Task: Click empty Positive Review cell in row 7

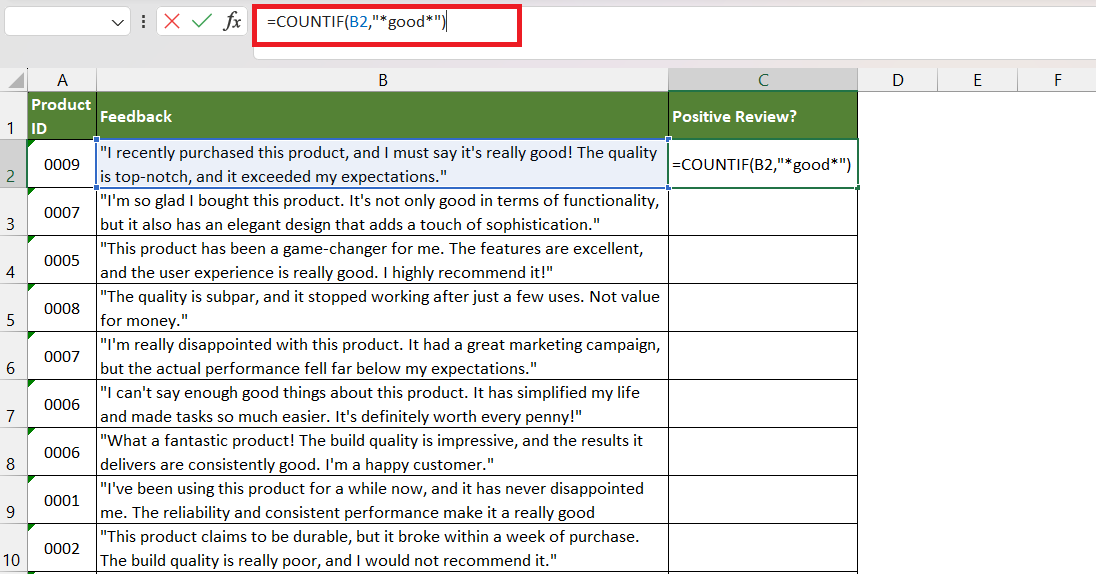Action: [763, 404]
